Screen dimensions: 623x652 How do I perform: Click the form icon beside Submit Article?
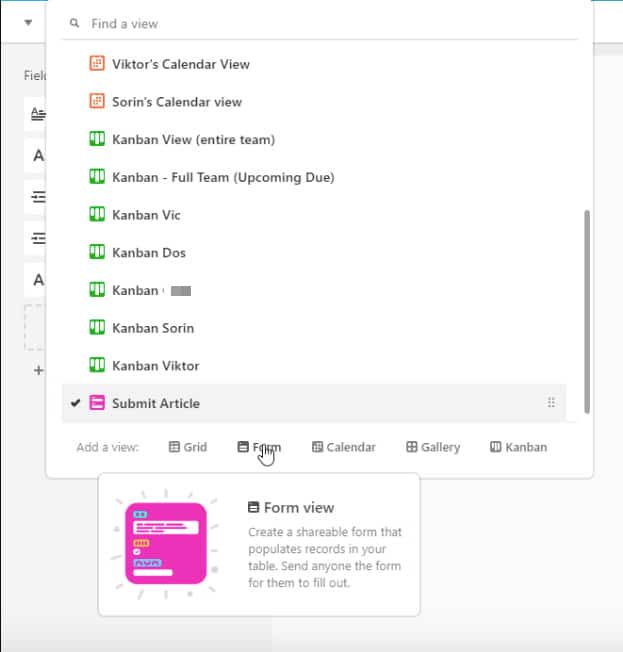97,404
